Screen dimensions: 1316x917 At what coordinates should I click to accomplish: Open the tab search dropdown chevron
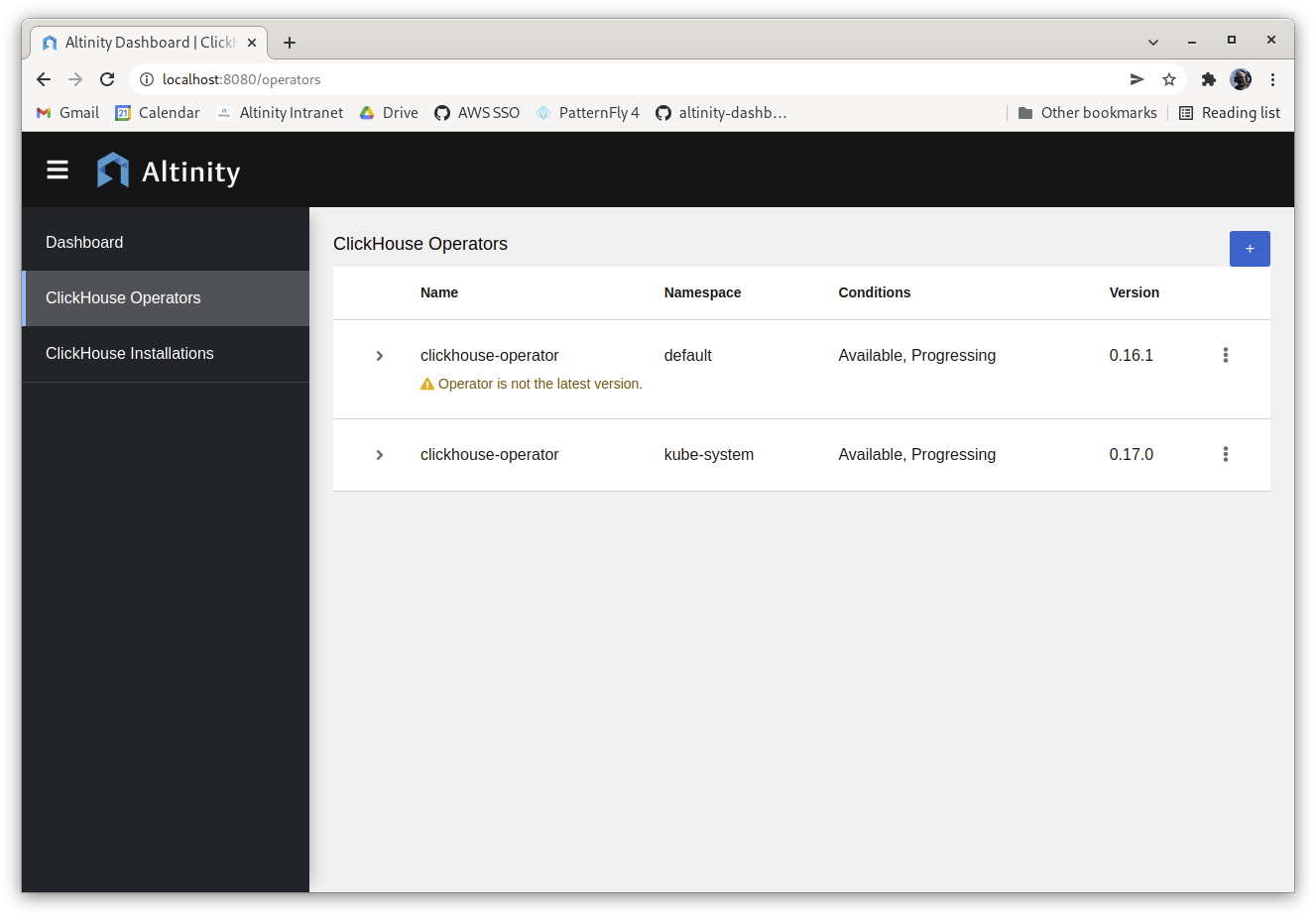tap(1152, 42)
